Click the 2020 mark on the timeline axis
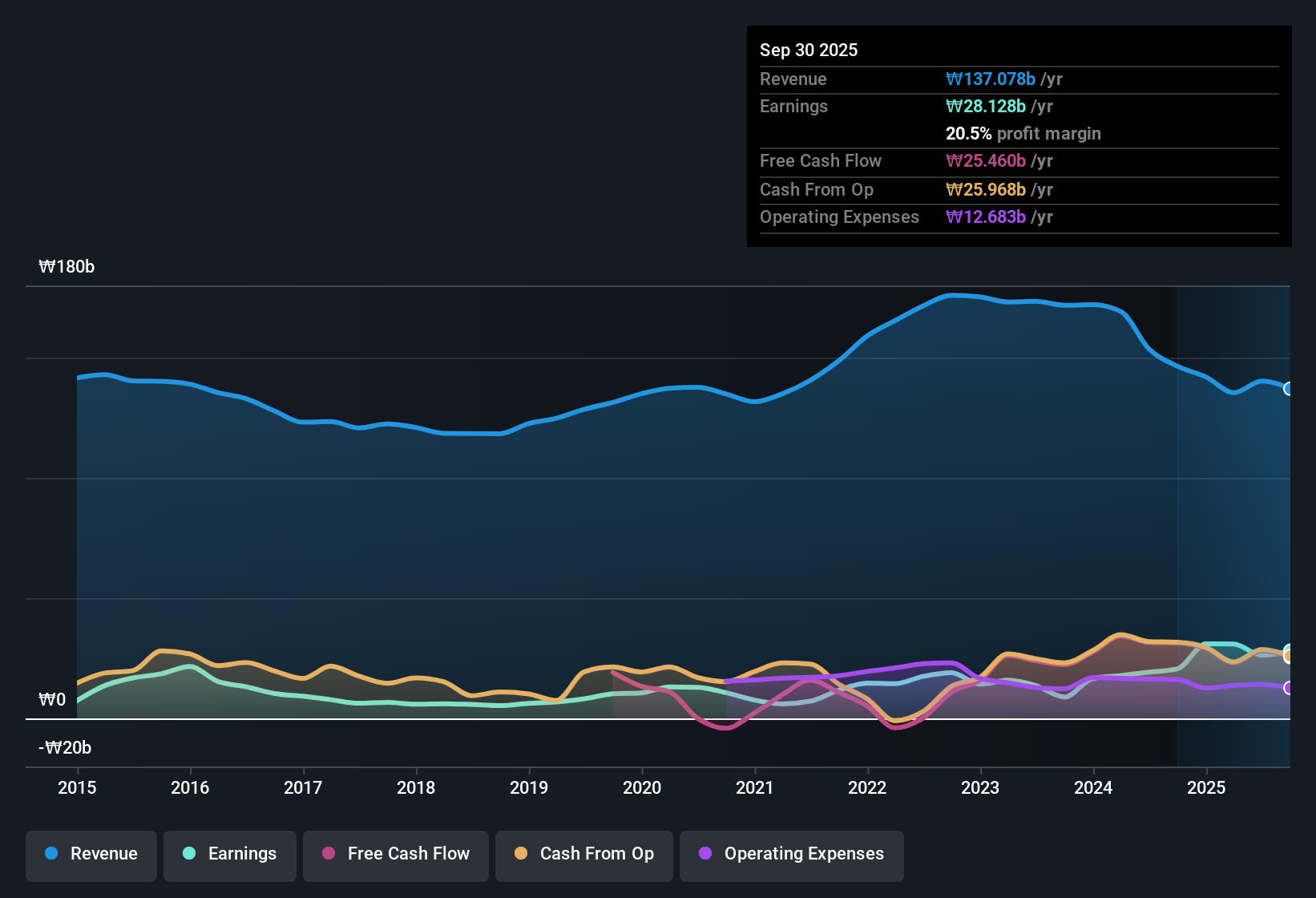This screenshot has width=1316, height=898. (642, 788)
